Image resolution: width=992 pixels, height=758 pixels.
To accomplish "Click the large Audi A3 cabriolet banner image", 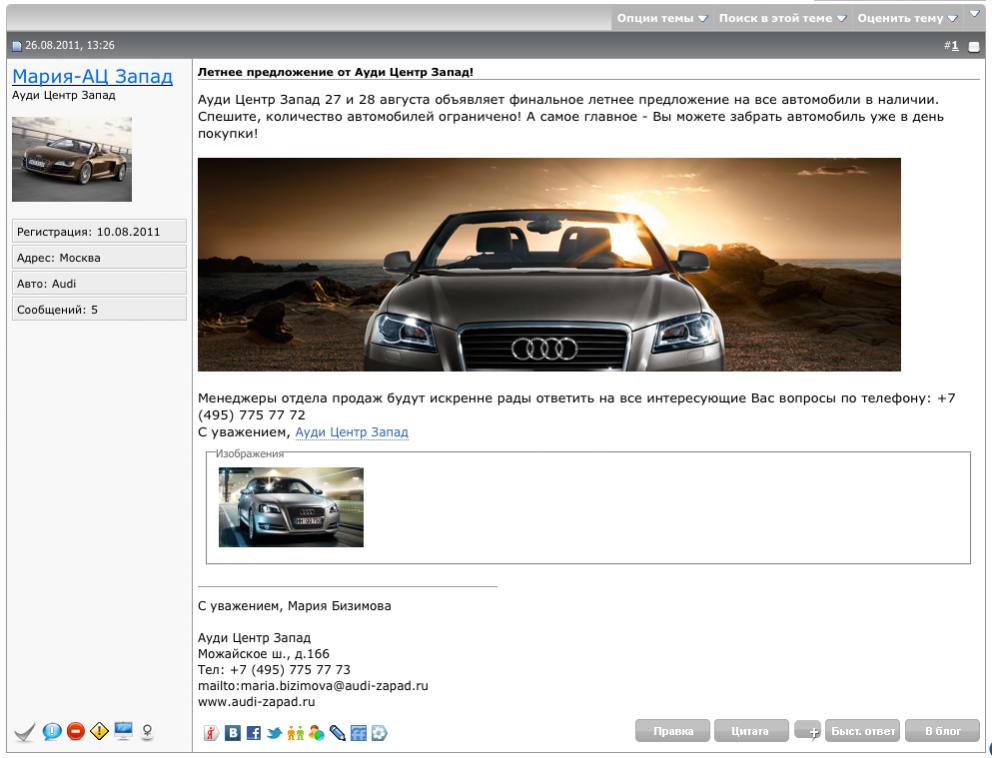I will tap(549, 264).
